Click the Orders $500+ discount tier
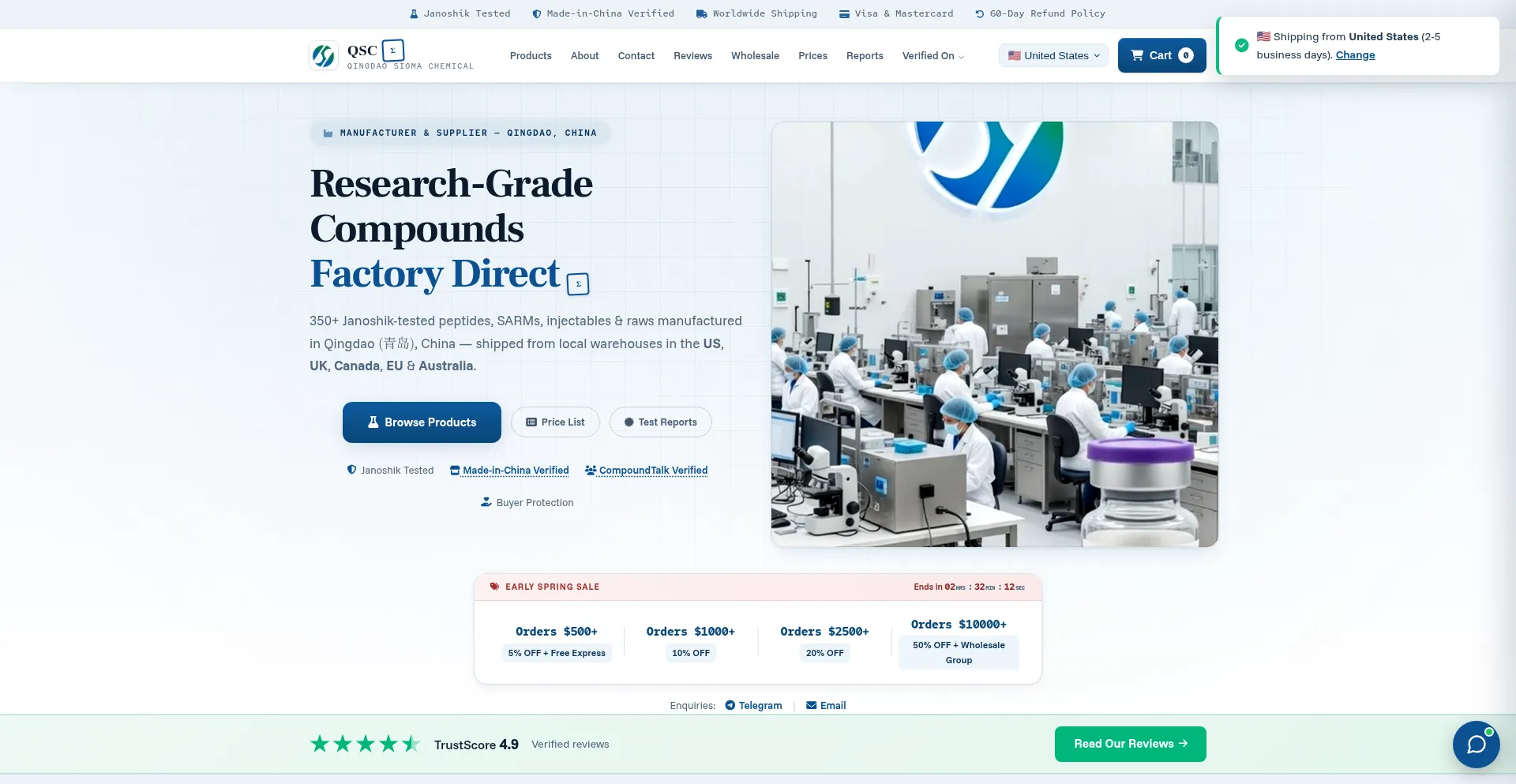The image size is (1516, 784). [x=557, y=641]
